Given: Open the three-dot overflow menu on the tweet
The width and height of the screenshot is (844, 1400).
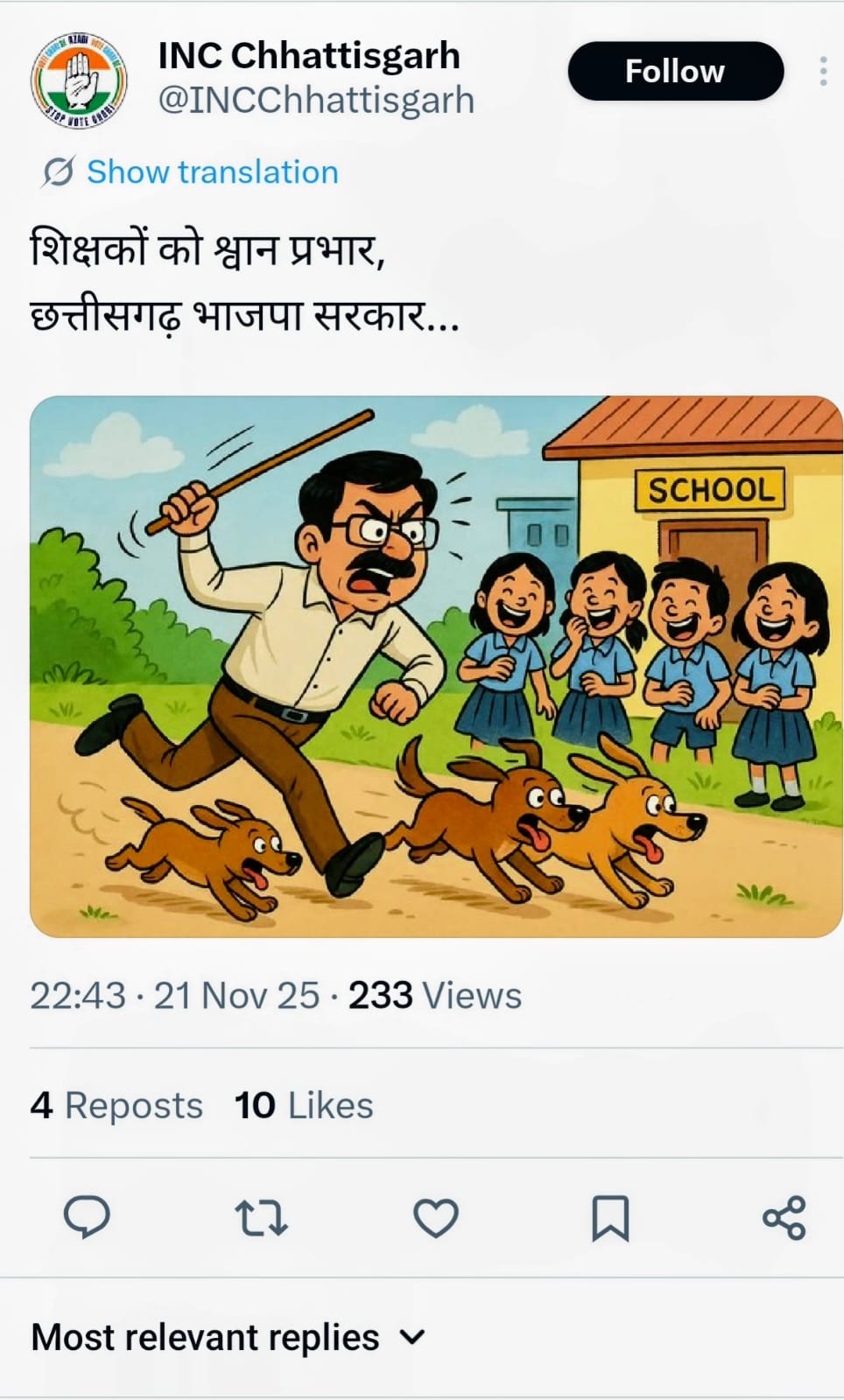Looking at the screenshot, I should pyautogui.click(x=821, y=72).
